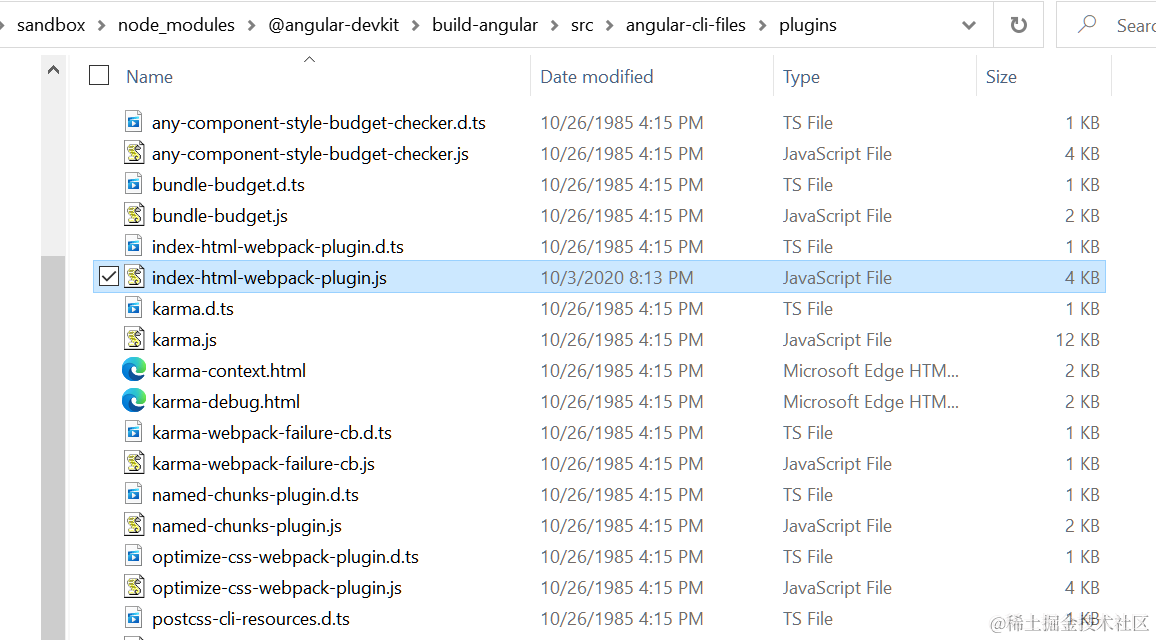Sort by the Size column header
1156x640 pixels.
tap(1000, 77)
